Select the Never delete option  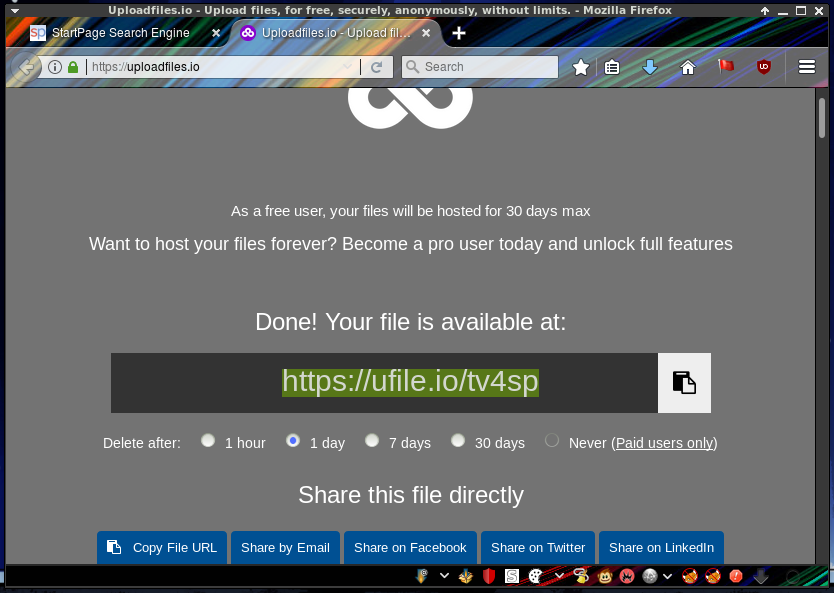point(552,440)
